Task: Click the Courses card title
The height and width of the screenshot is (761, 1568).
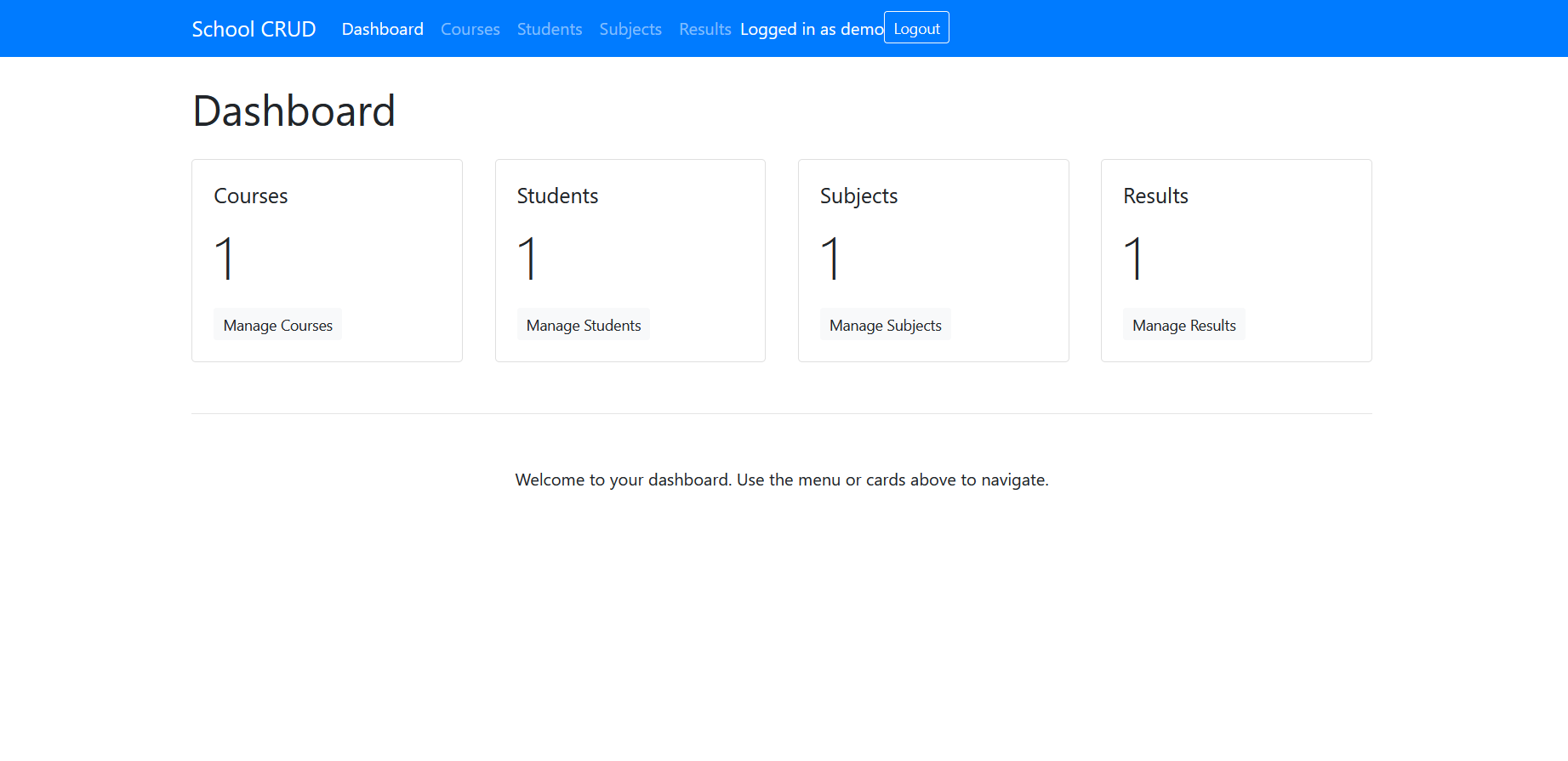Action: (x=251, y=196)
